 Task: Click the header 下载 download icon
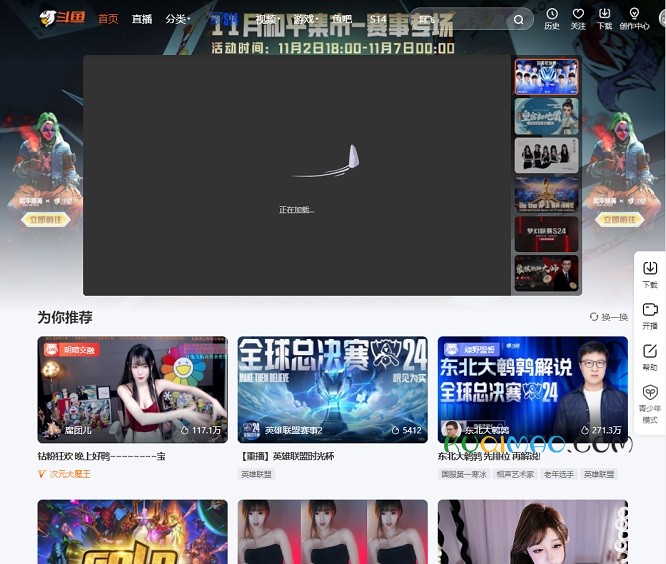click(x=604, y=19)
